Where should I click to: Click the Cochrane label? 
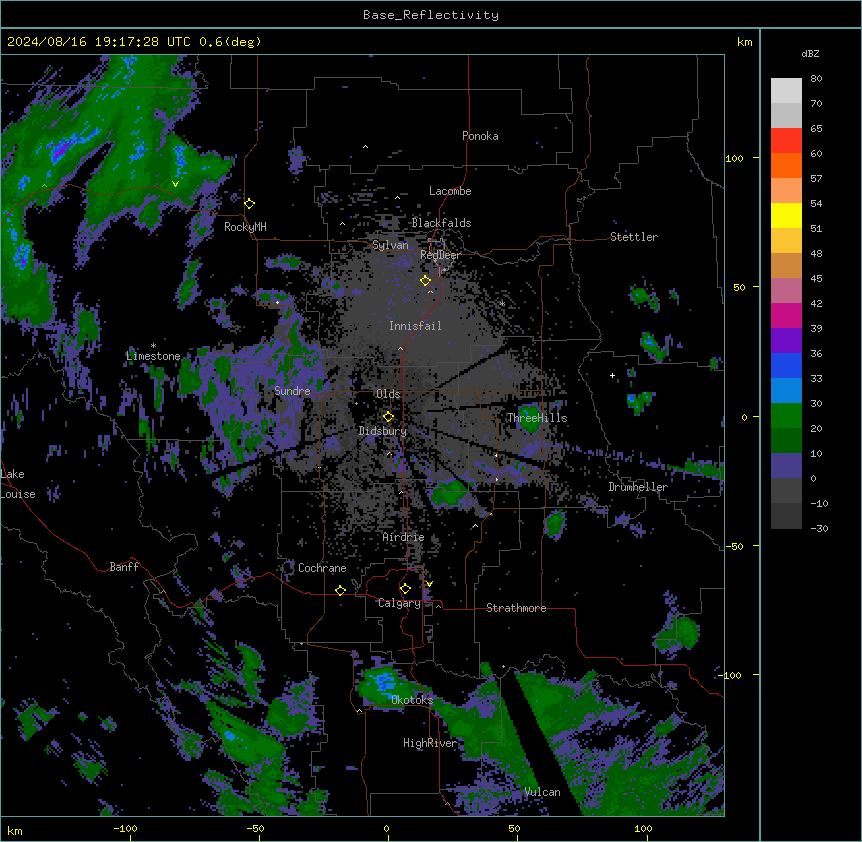click(x=322, y=568)
